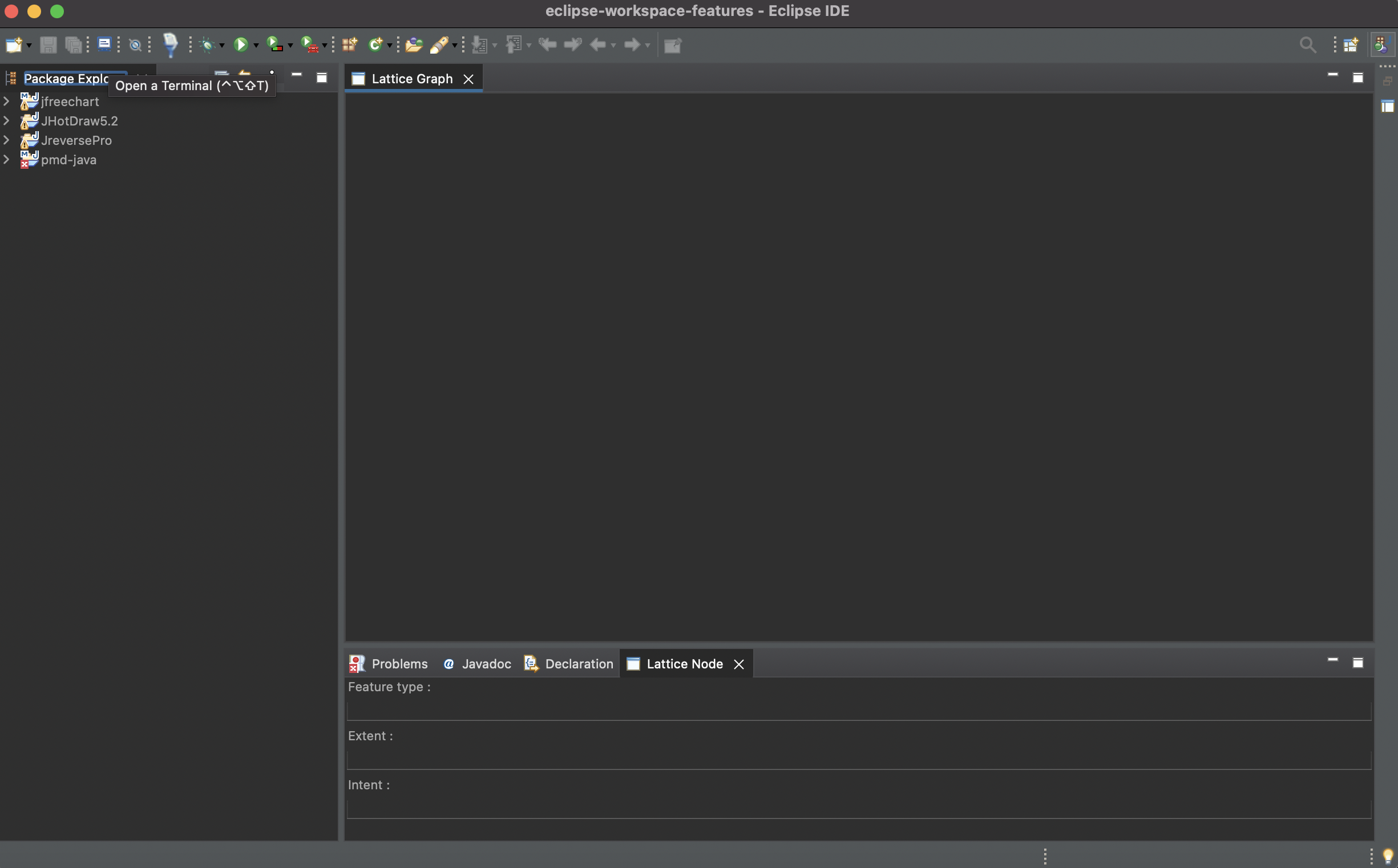Run the program with green play icon

241,45
